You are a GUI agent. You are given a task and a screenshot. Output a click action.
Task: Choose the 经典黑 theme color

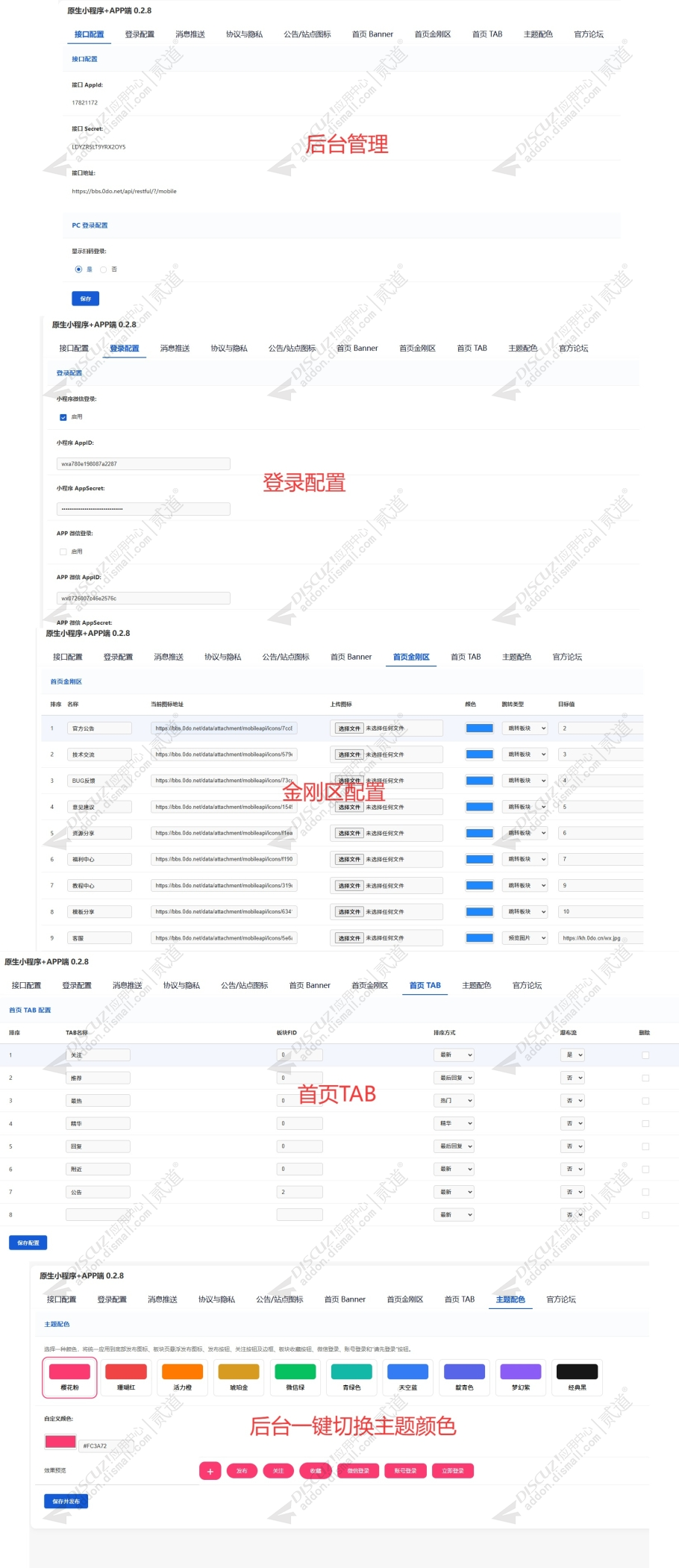coord(577,1377)
